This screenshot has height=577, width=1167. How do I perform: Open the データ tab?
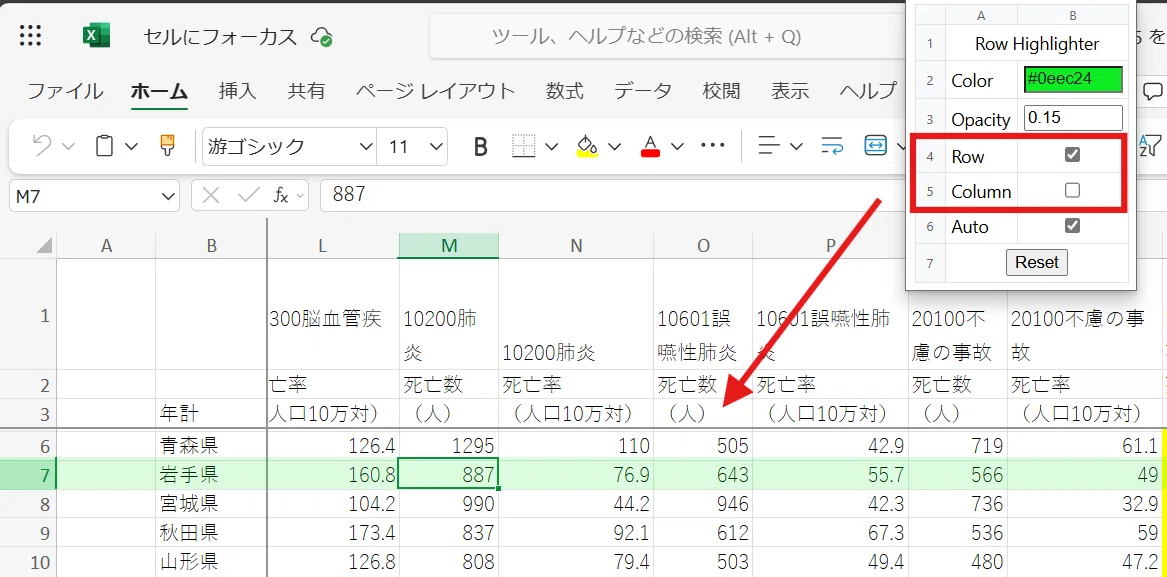click(x=643, y=92)
